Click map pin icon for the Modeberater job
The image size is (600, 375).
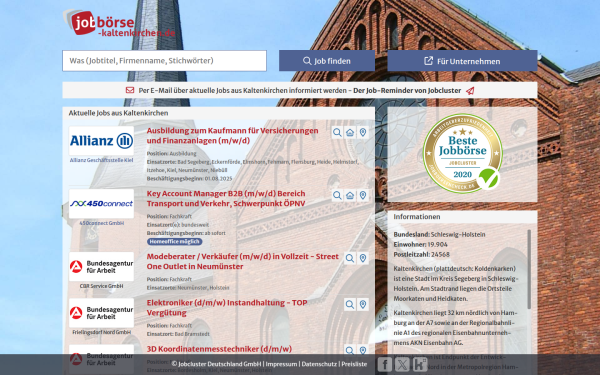pyautogui.click(x=363, y=258)
